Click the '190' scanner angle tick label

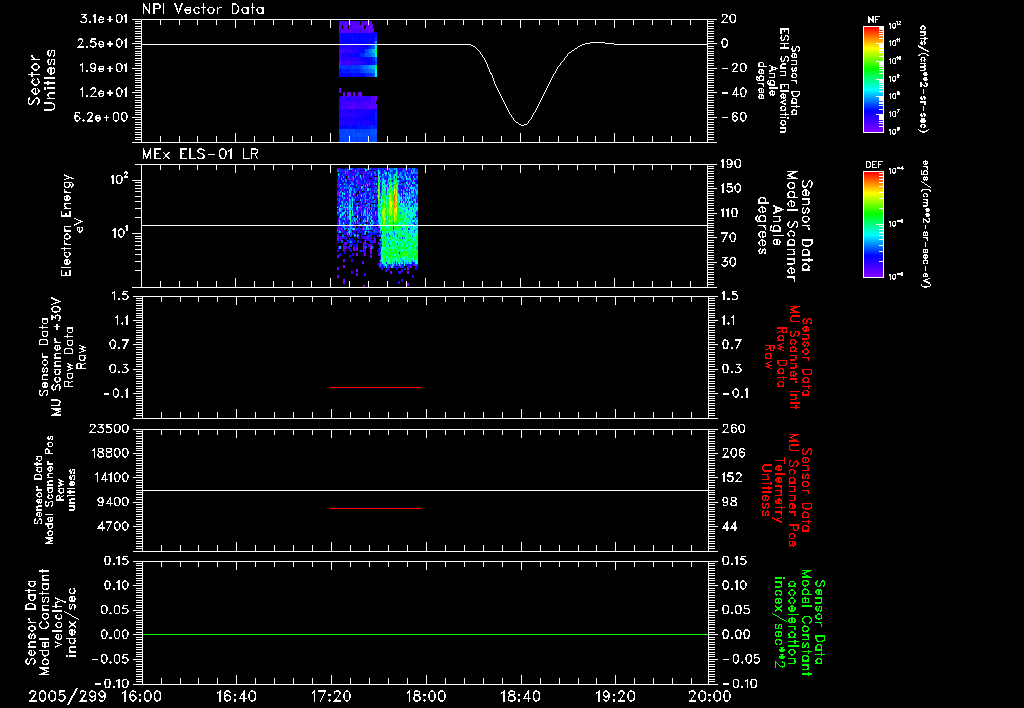point(731,164)
